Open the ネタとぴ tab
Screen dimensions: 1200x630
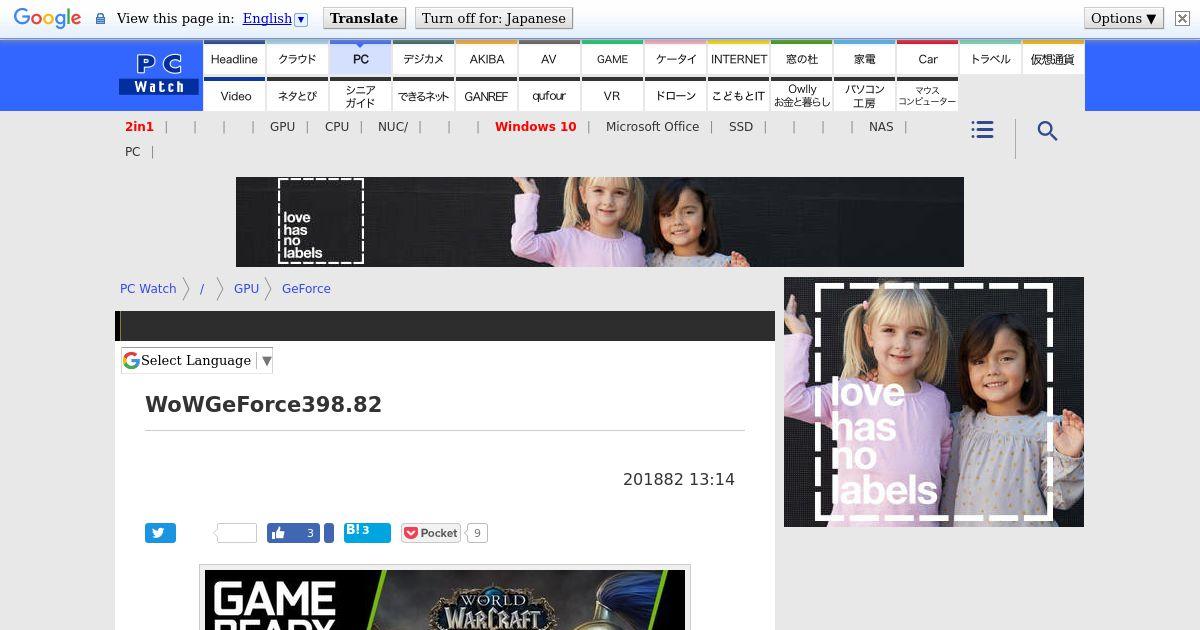[297, 95]
